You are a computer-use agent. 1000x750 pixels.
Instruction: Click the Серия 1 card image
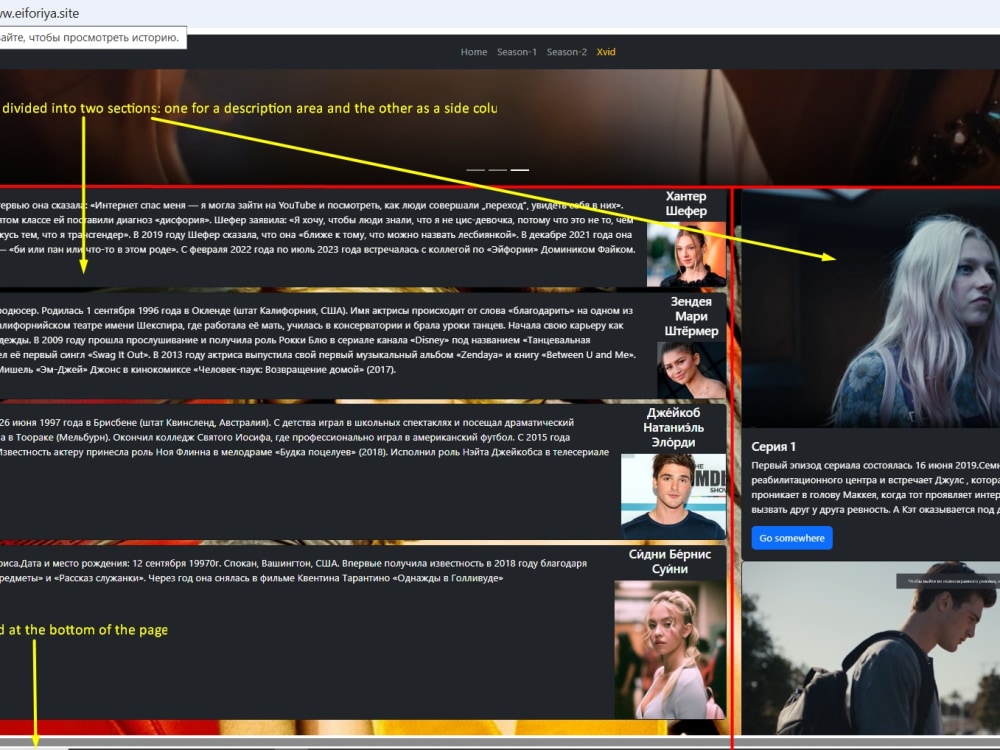click(871, 308)
